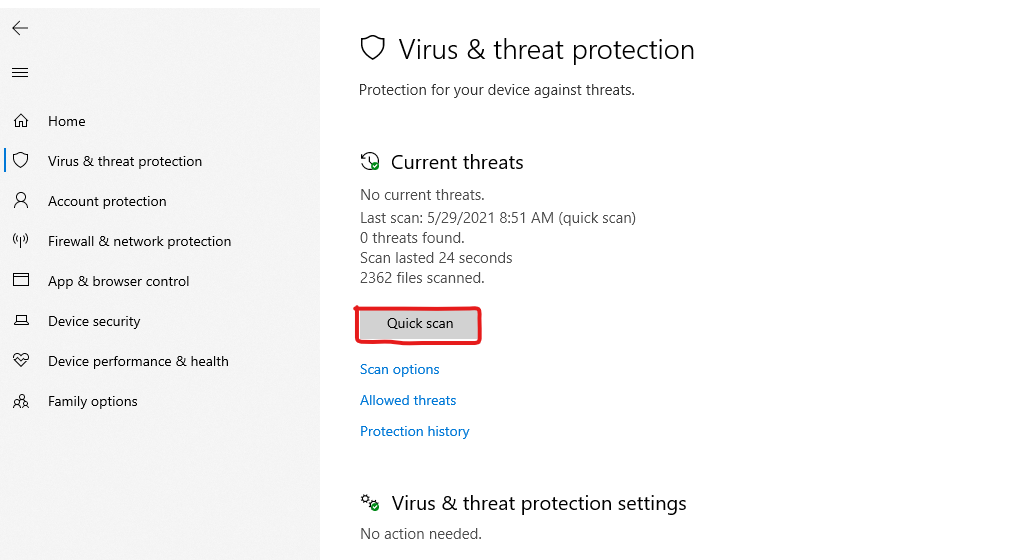Open Firewall & network protection page
The image size is (1035, 560).
click(139, 241)
